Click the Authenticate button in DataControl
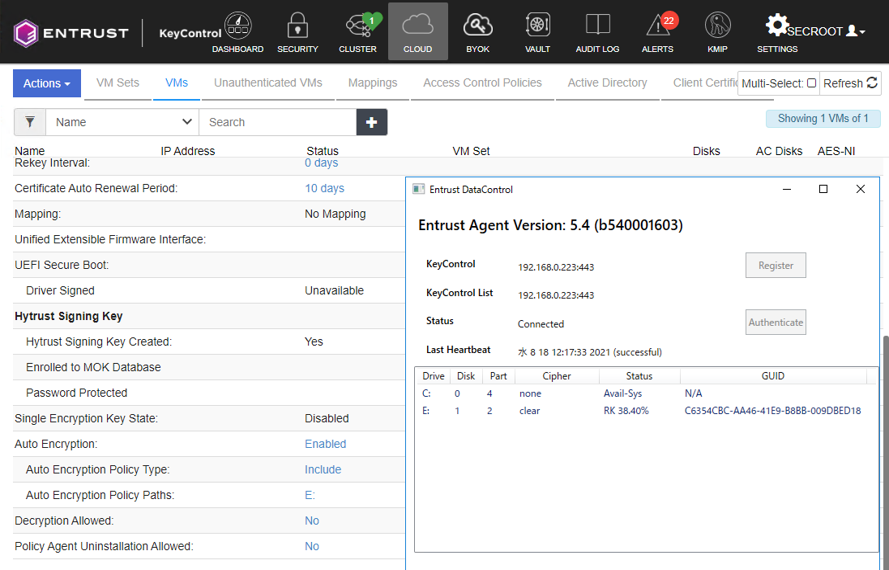The image size is (889, 570). tap(776, 322)
